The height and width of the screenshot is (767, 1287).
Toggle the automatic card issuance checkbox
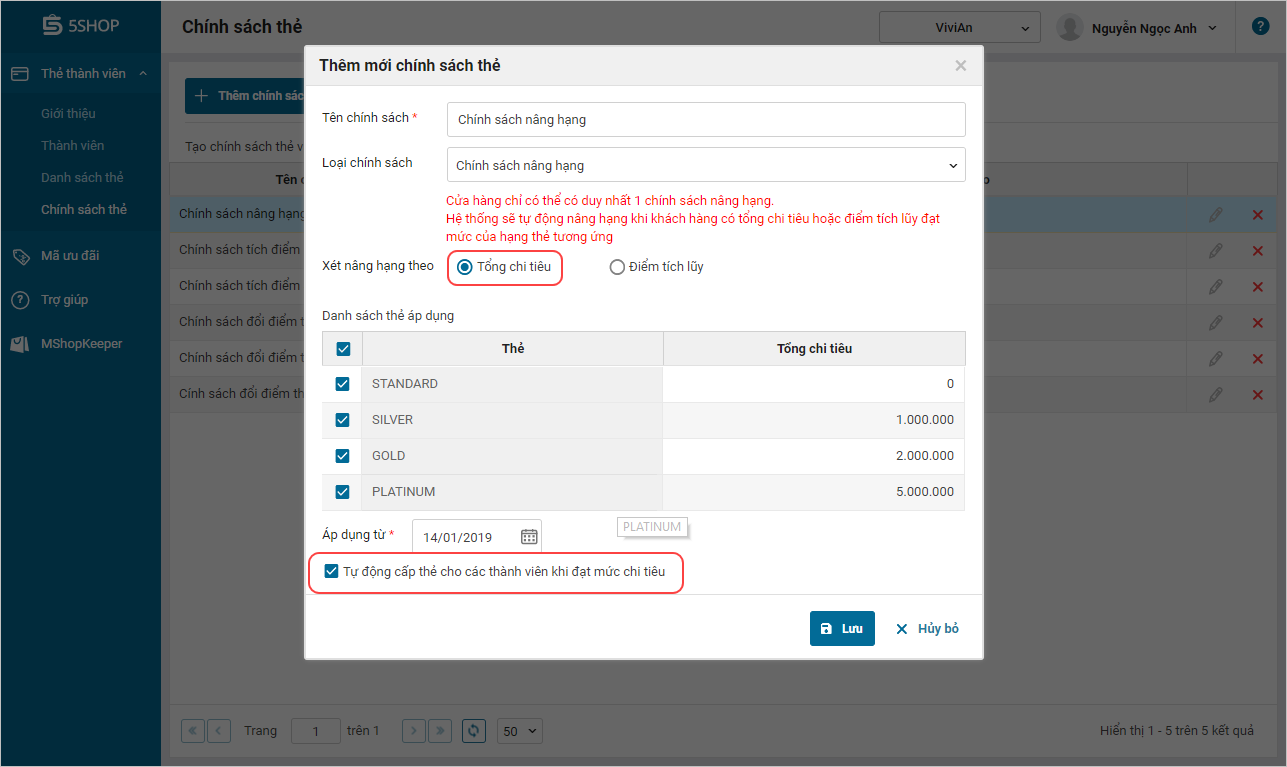click(x=332, y=572)
